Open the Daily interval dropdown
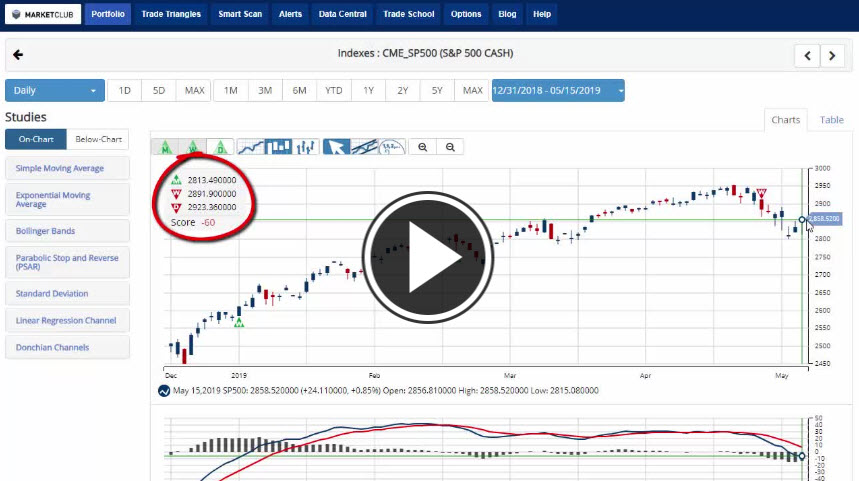 pyautogui.click(x=54, y=91)
